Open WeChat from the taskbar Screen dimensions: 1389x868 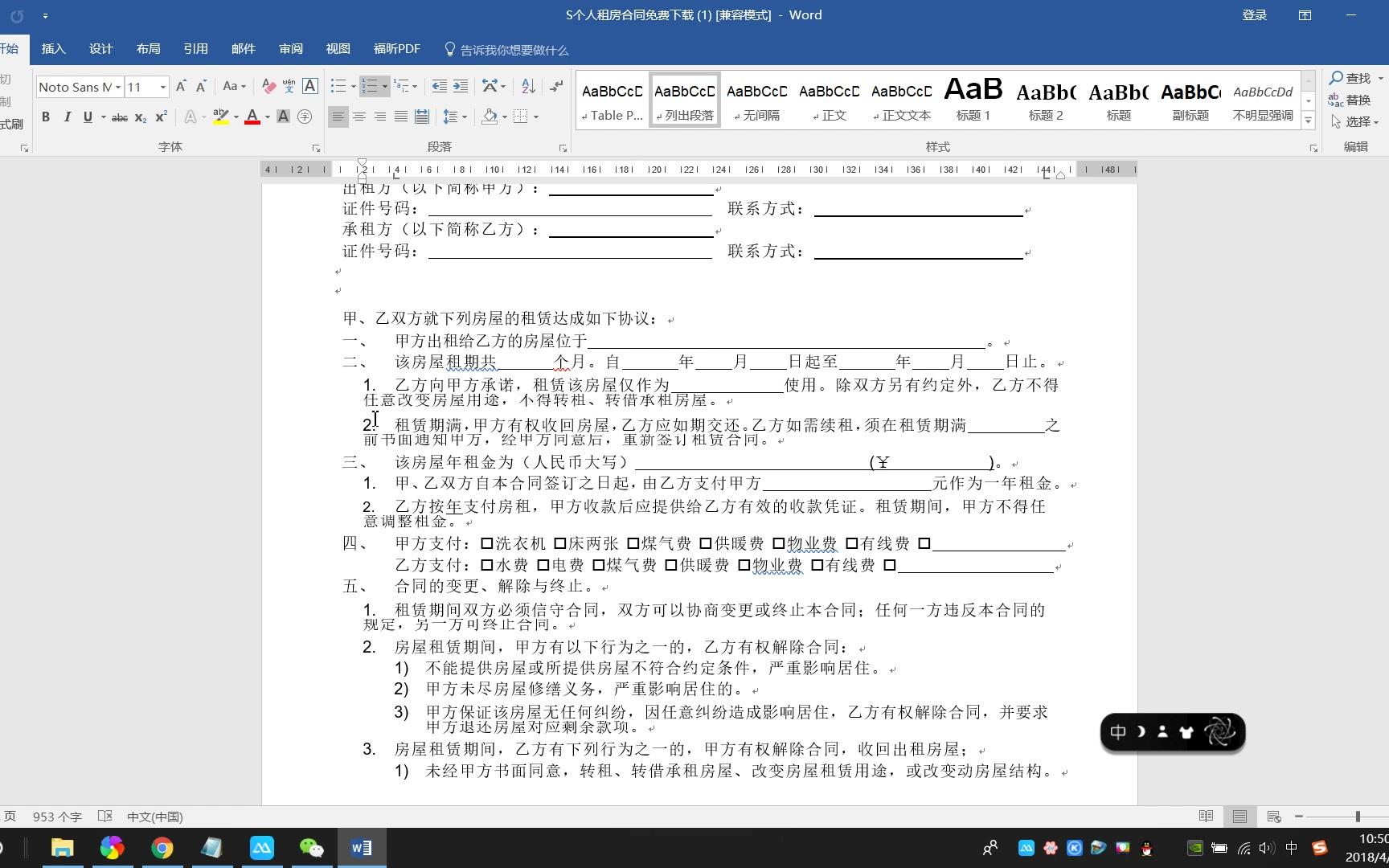click(311, 848)
